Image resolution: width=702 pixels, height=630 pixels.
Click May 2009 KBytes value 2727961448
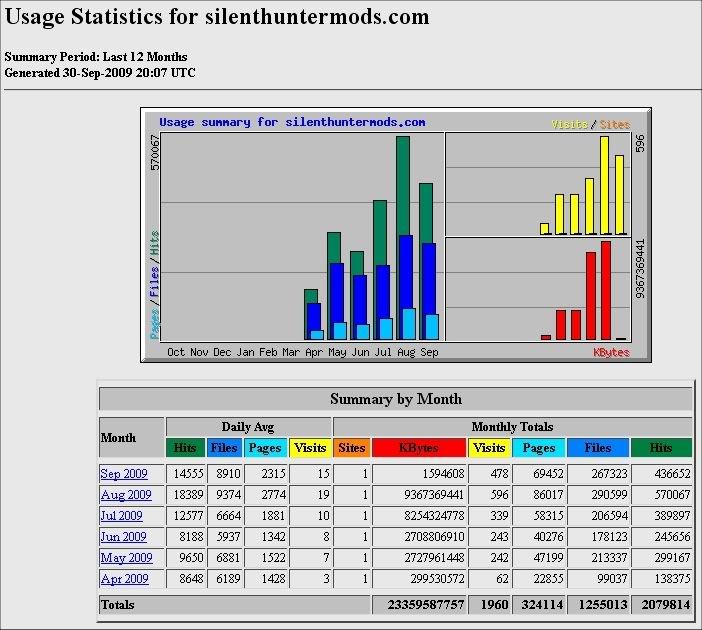[x=434, y=558]
